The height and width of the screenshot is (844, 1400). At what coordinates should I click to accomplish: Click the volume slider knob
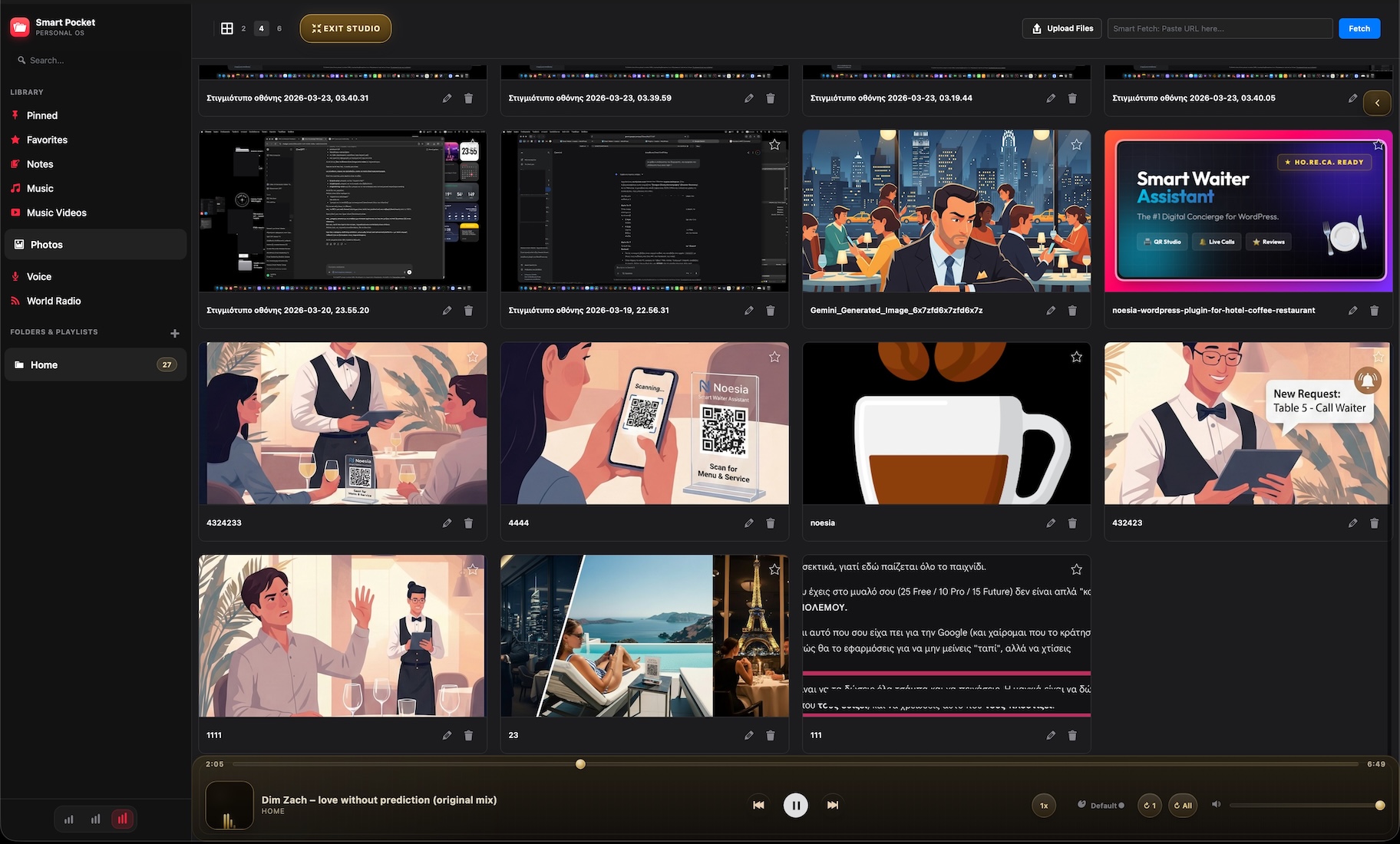click(x=1380, y=806)
